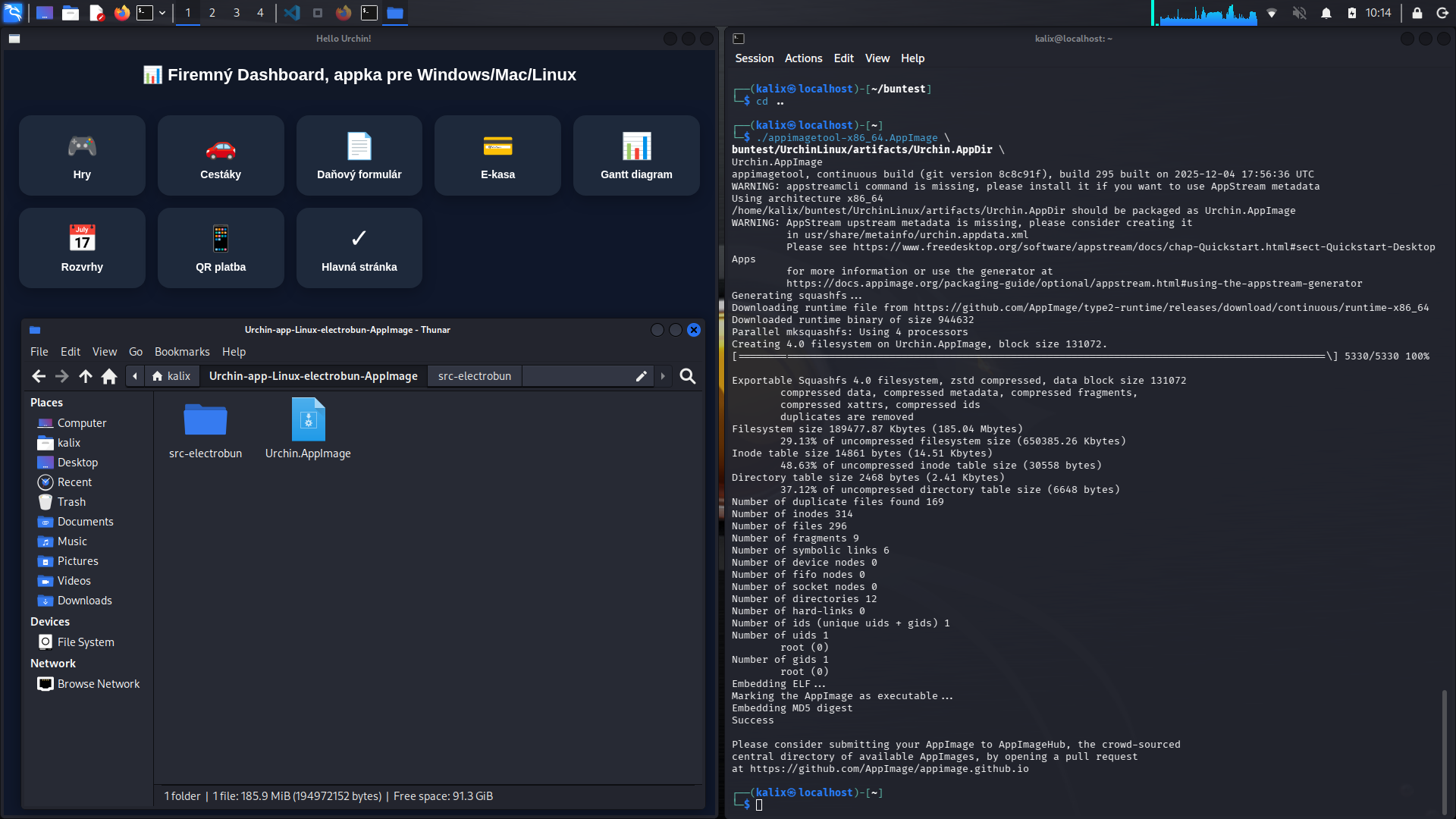Open the battery power manager icon

[x=1351, y=13]
